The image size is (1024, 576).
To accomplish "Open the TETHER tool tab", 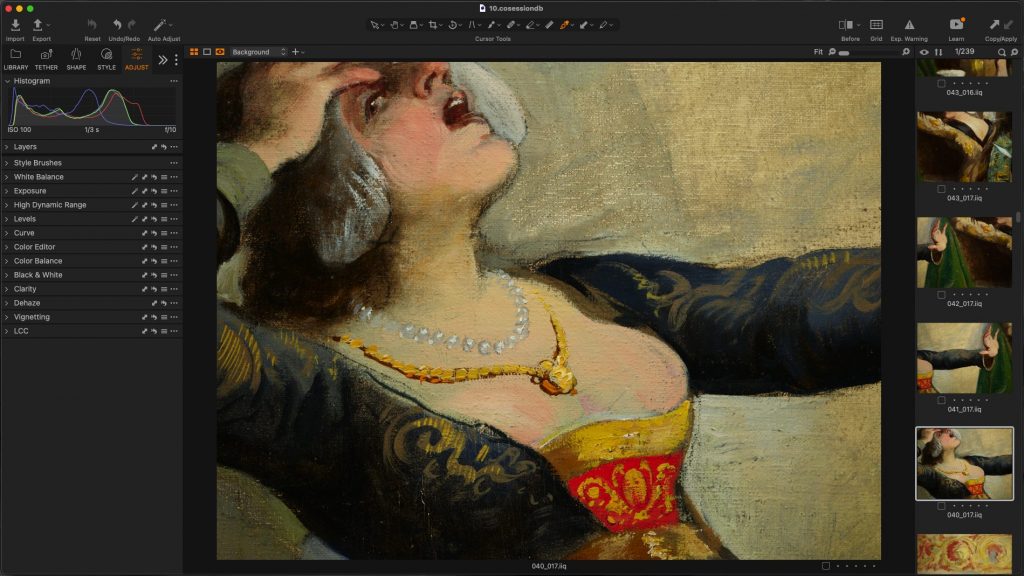I will pyautogui.click(x=46, y=59).
